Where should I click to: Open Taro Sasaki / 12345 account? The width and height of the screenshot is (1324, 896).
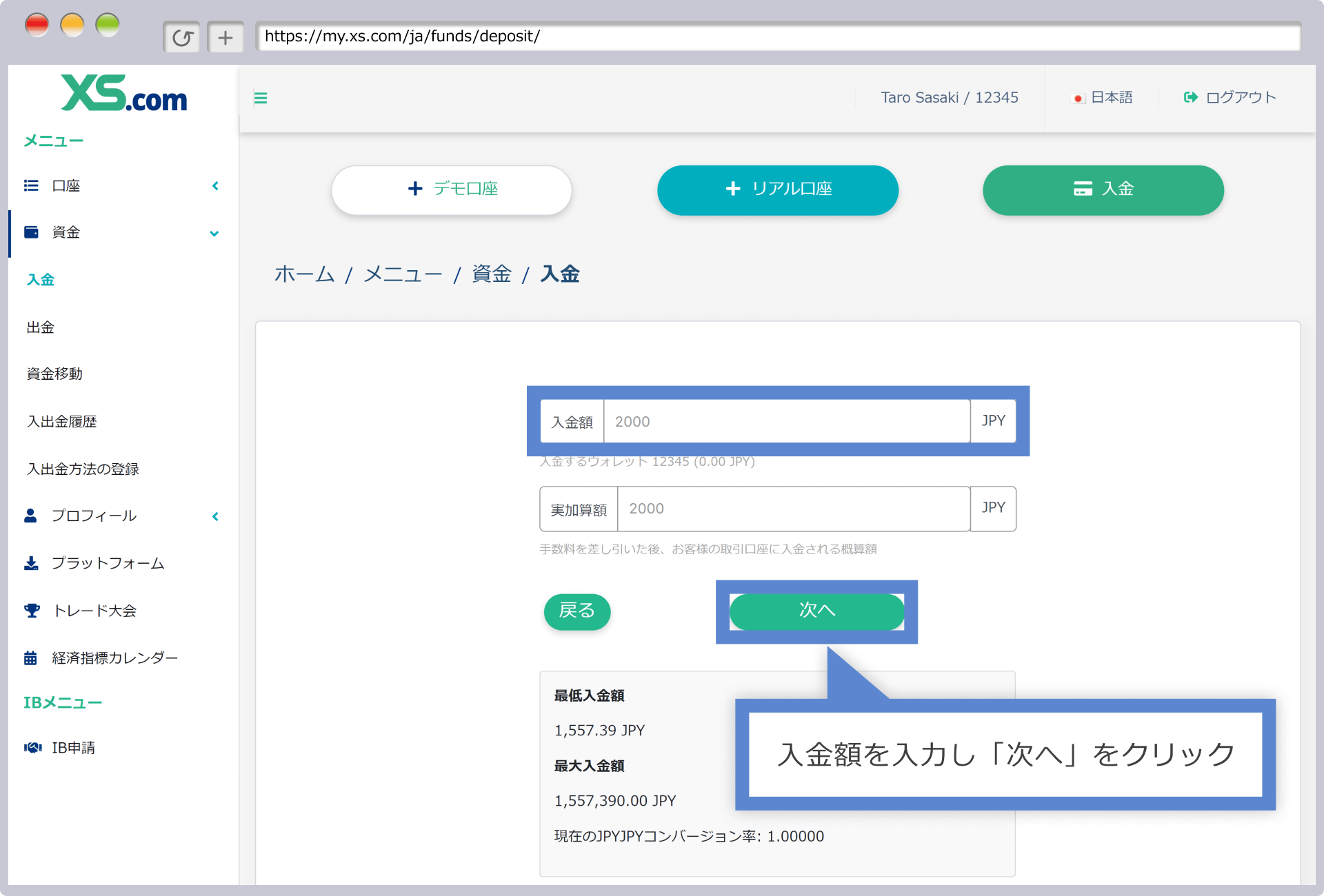[949, 98]
